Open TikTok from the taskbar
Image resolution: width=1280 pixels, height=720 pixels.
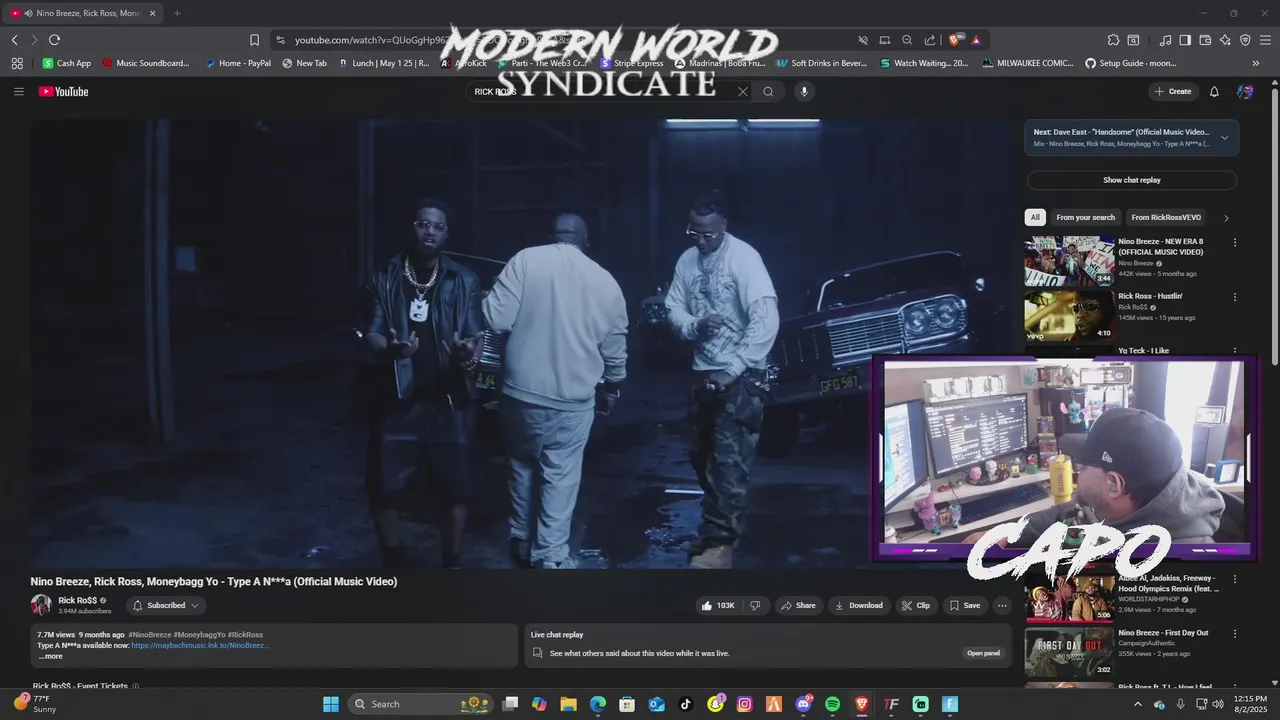[x=686, y=704]
